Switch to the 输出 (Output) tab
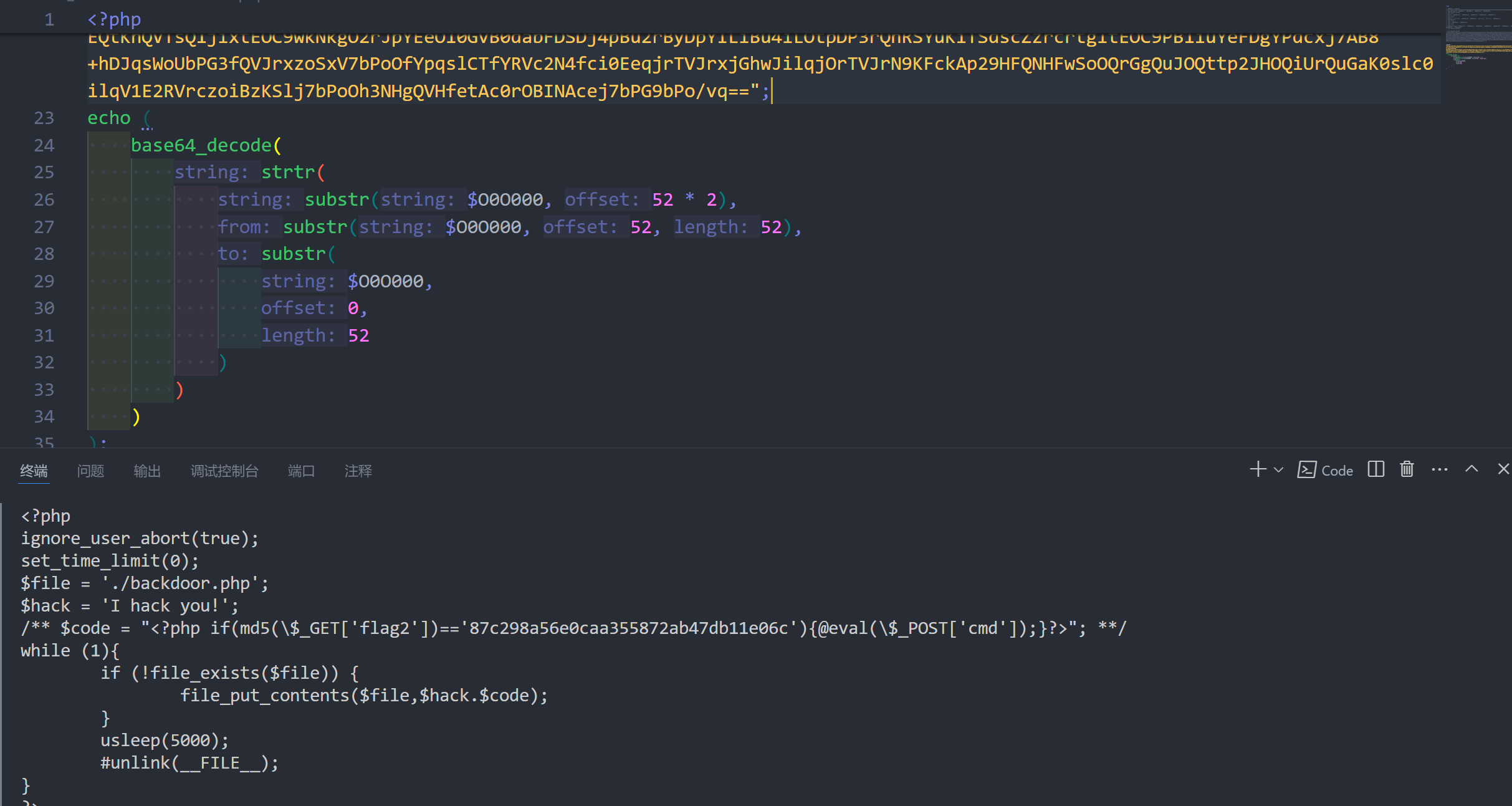The image size is (1512, 806). pyautogui.click(x=147, y=471)
